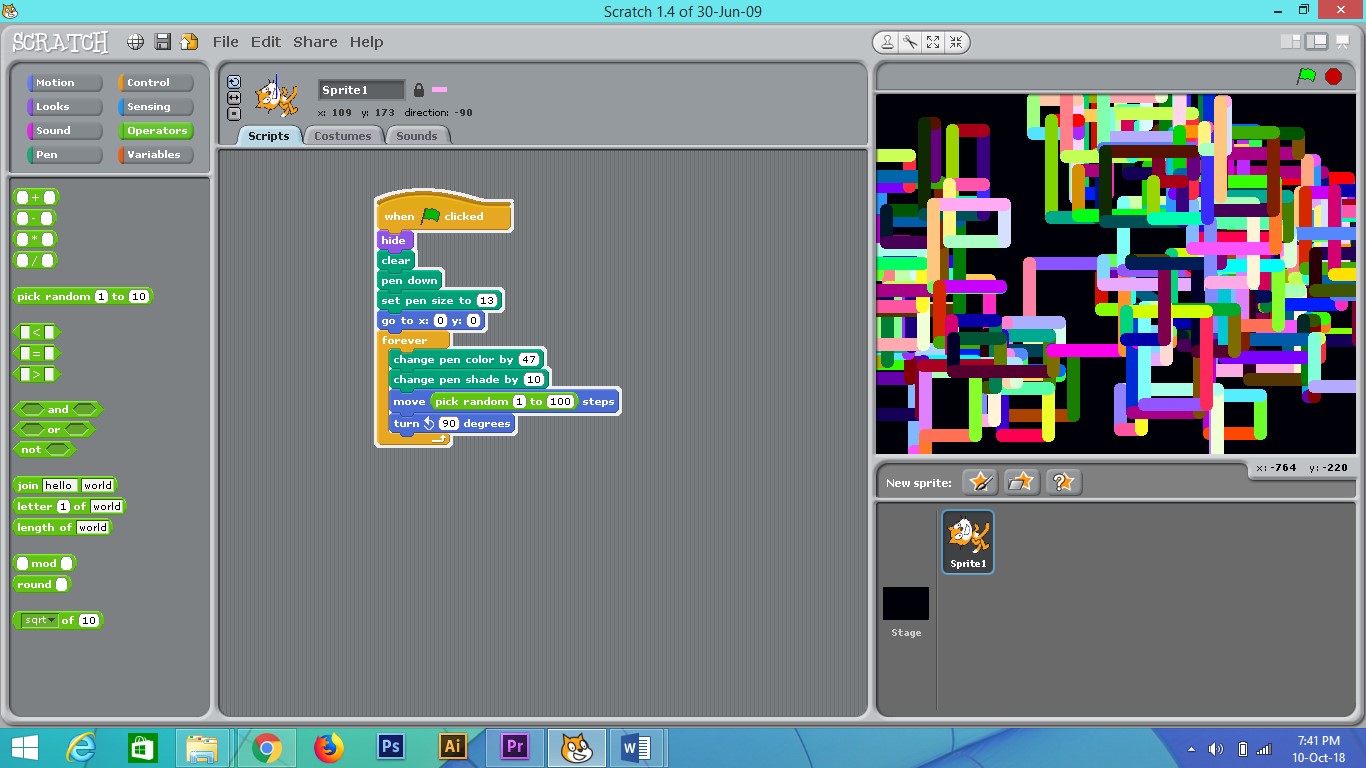Select the delete scissors tool
Screen dimensions: 1366x768
tap(910, 42)
